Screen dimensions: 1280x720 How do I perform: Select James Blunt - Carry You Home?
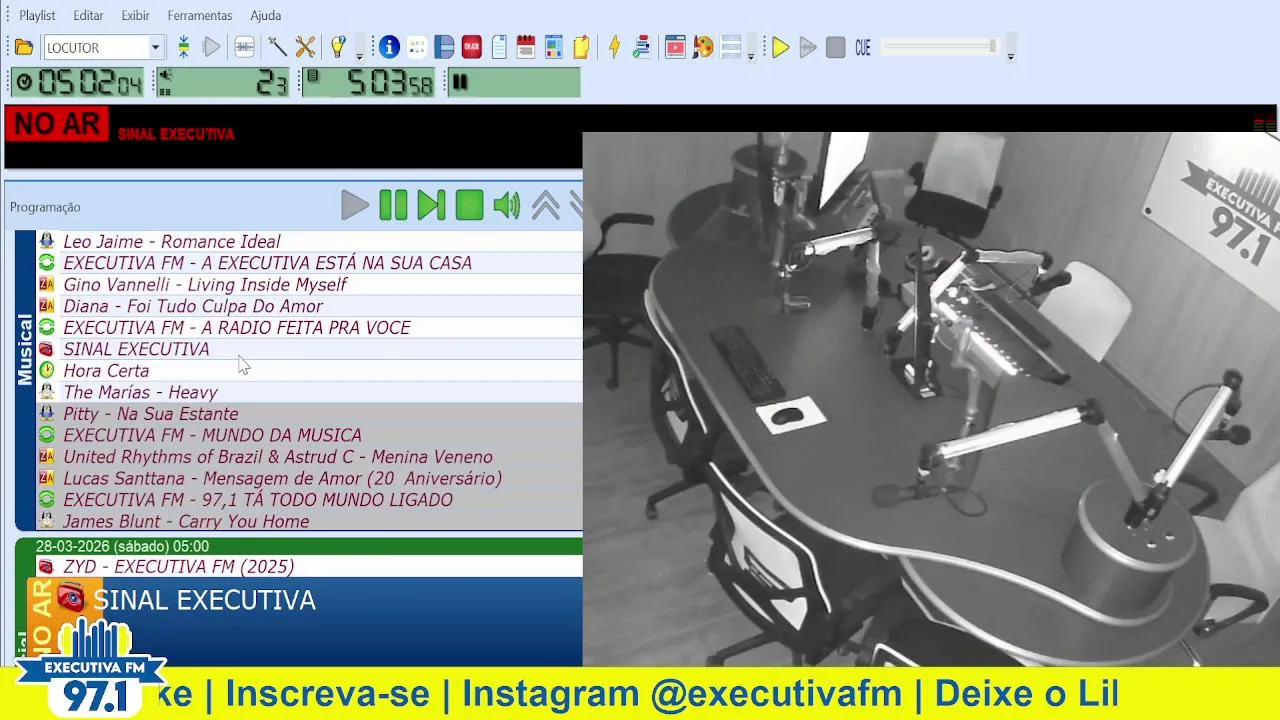tap(309, 521)
